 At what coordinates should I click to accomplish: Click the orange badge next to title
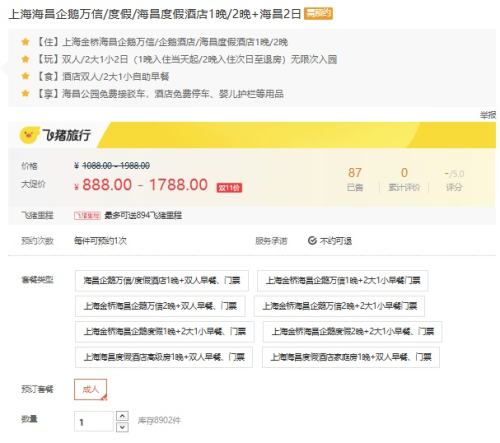click(x=318, y=14)
